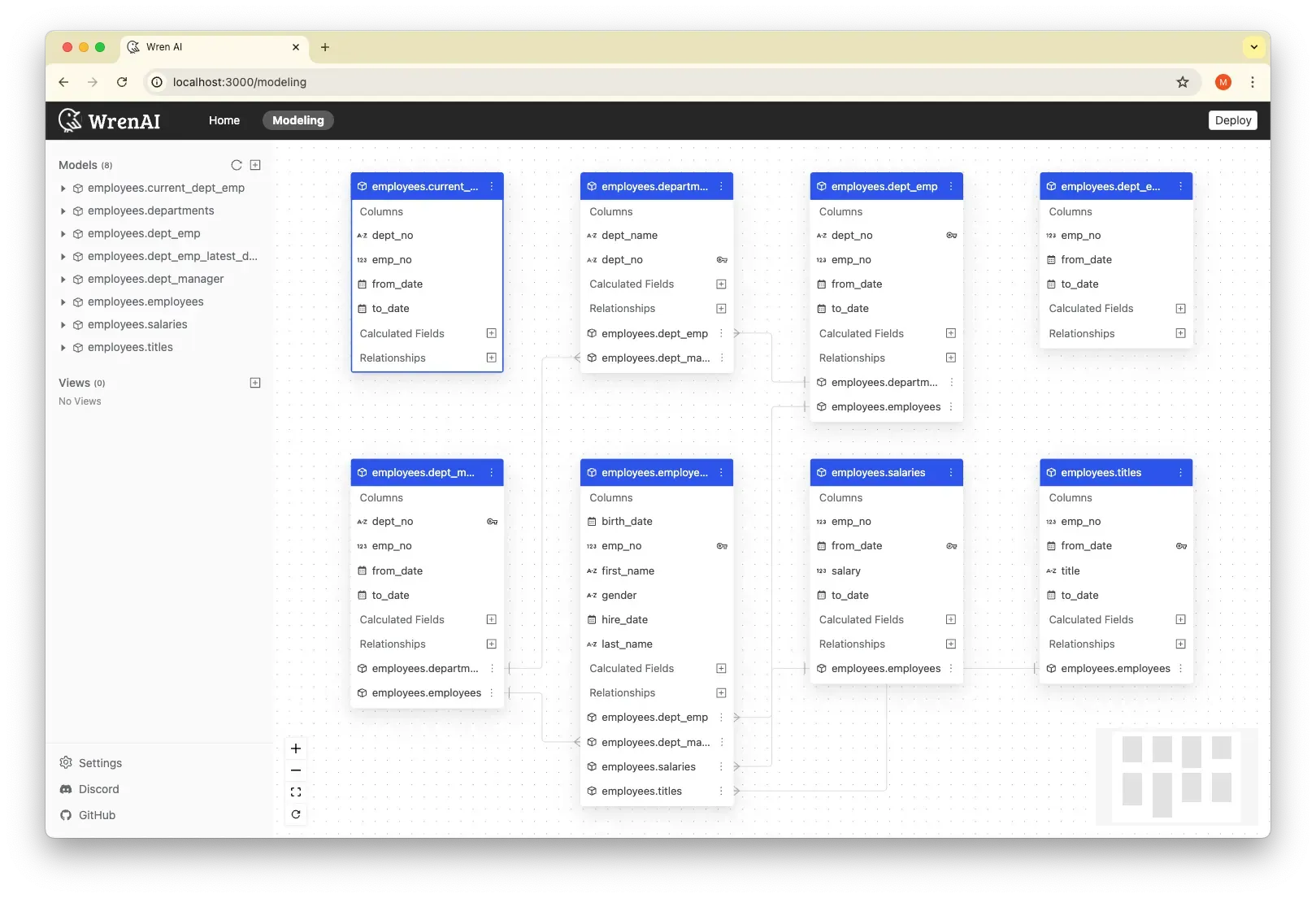Bookmark this page with the star icon
This screenshot has height=898, width=1316.
pos(1183,82)
